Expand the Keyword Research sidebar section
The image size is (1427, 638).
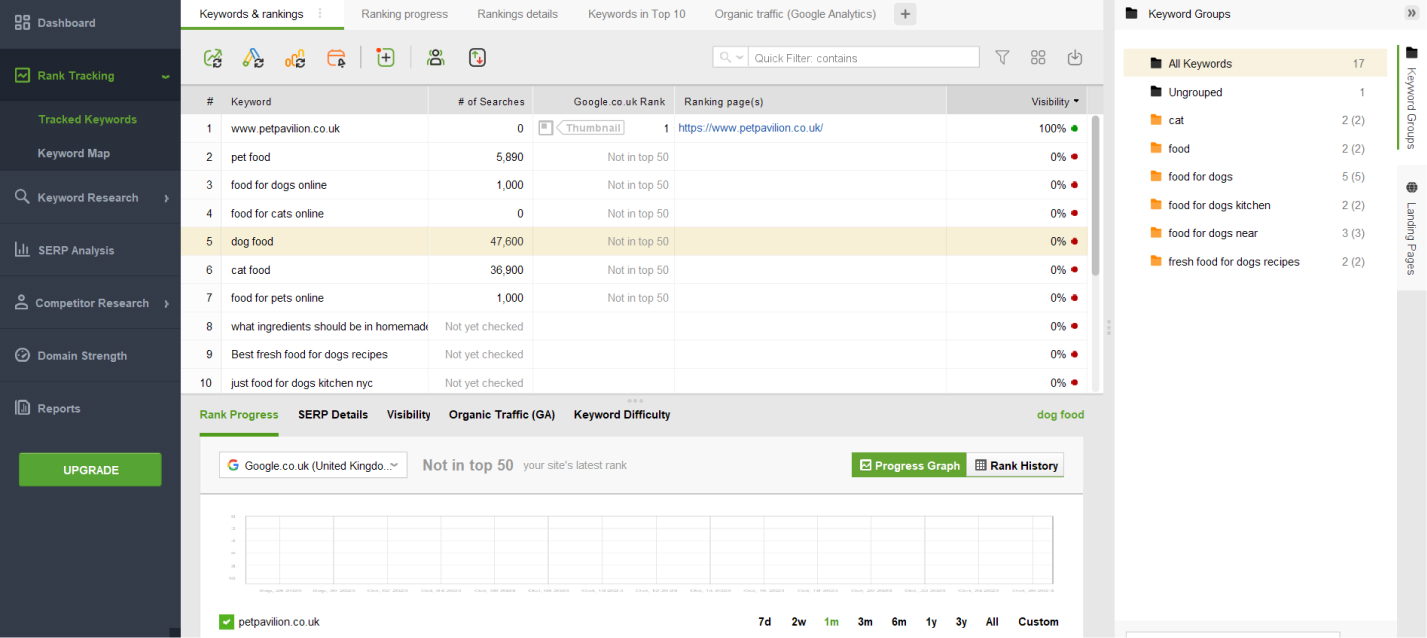tap(166, 198)
